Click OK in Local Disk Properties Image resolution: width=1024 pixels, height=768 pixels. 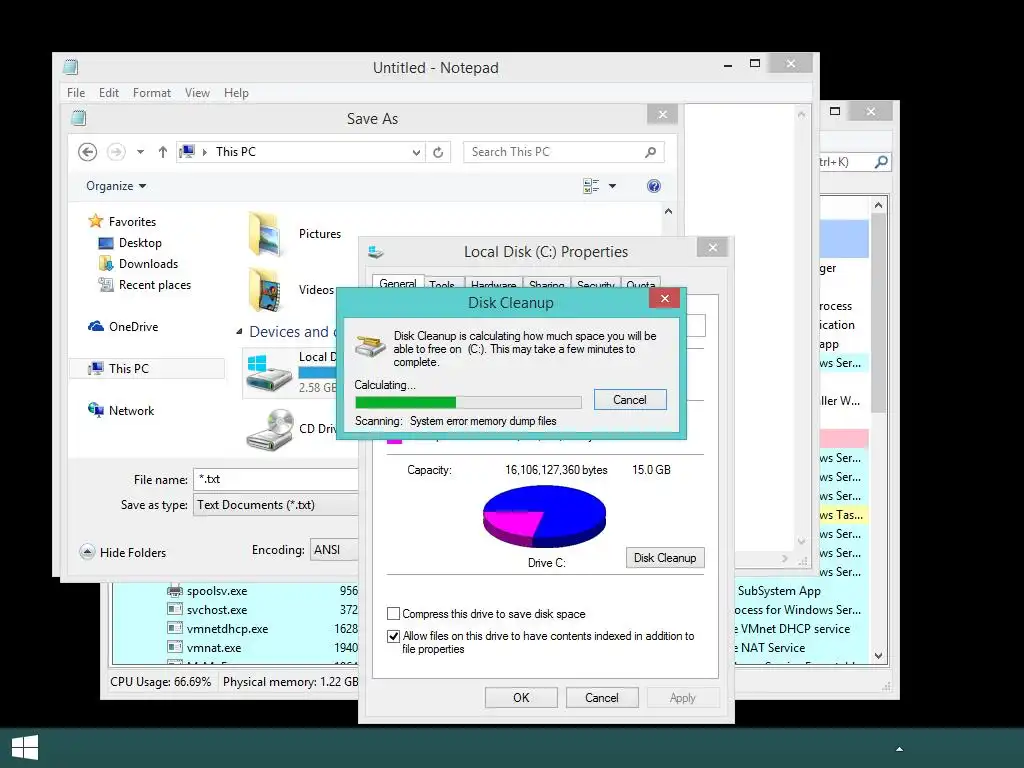click(521, 697)
